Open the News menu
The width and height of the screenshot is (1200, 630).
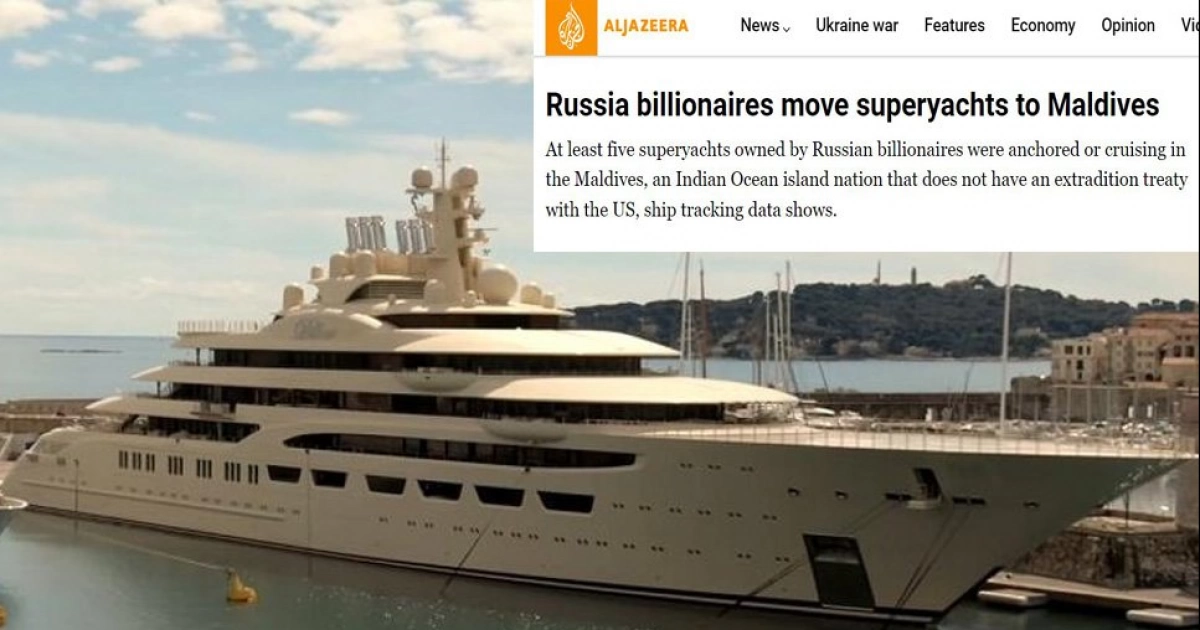[x=760, y=26]
